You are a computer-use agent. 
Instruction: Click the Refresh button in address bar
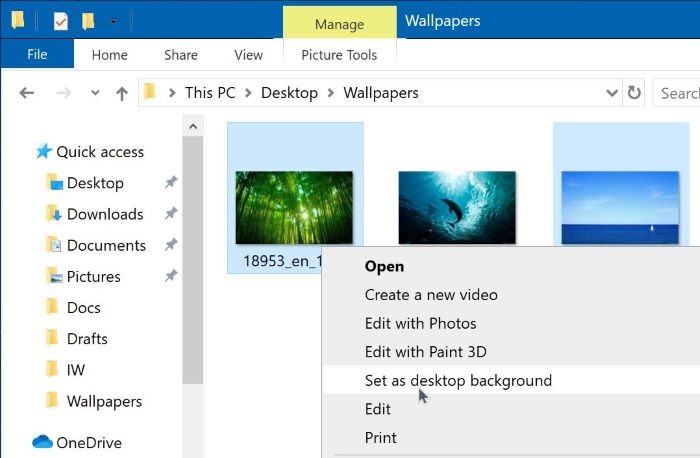634,93
